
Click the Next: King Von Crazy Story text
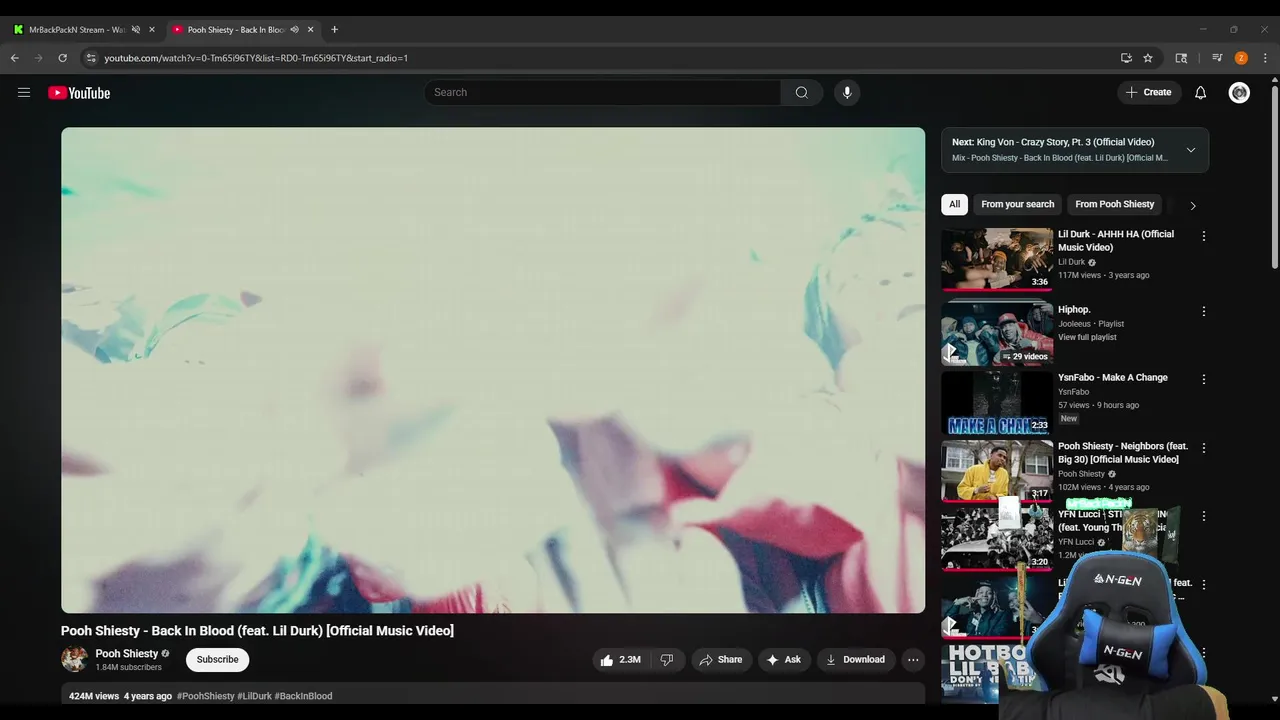1053,142
